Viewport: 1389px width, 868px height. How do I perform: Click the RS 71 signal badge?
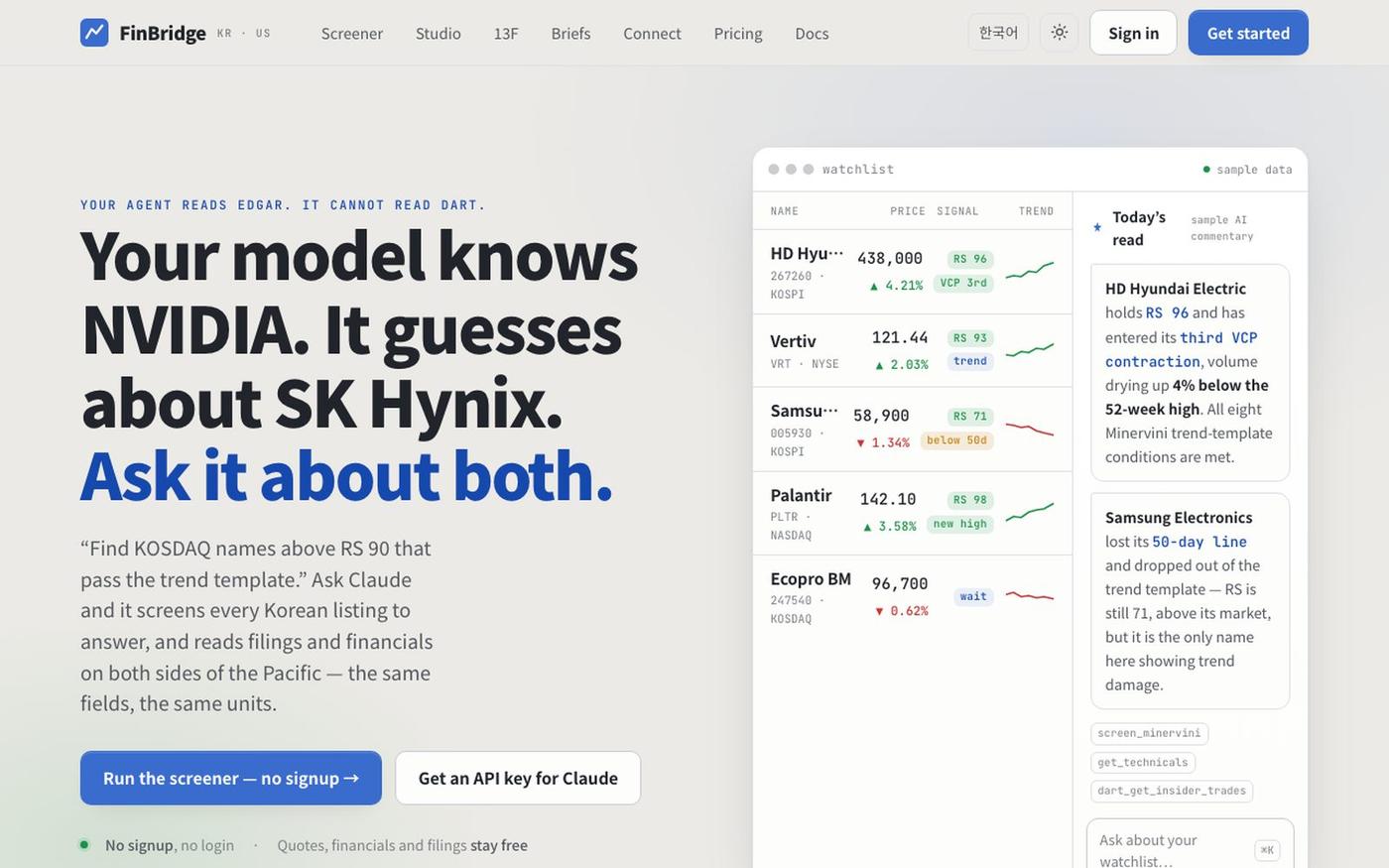click(970, 417)
